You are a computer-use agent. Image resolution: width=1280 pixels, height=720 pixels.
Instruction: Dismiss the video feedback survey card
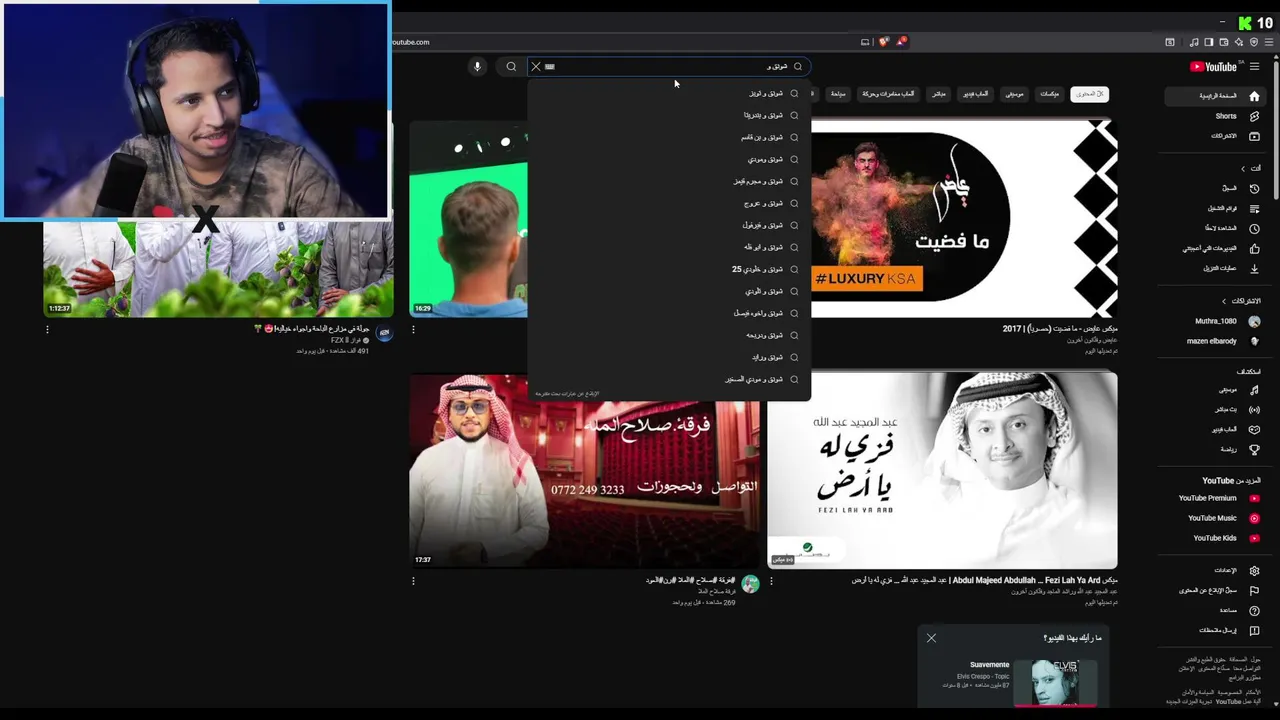tap(931, 638)
